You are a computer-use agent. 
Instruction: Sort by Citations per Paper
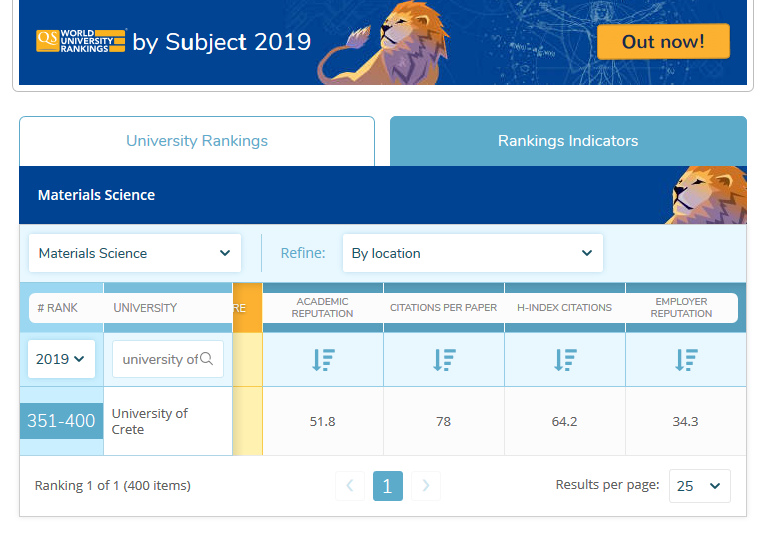click(x=444, y=360)
